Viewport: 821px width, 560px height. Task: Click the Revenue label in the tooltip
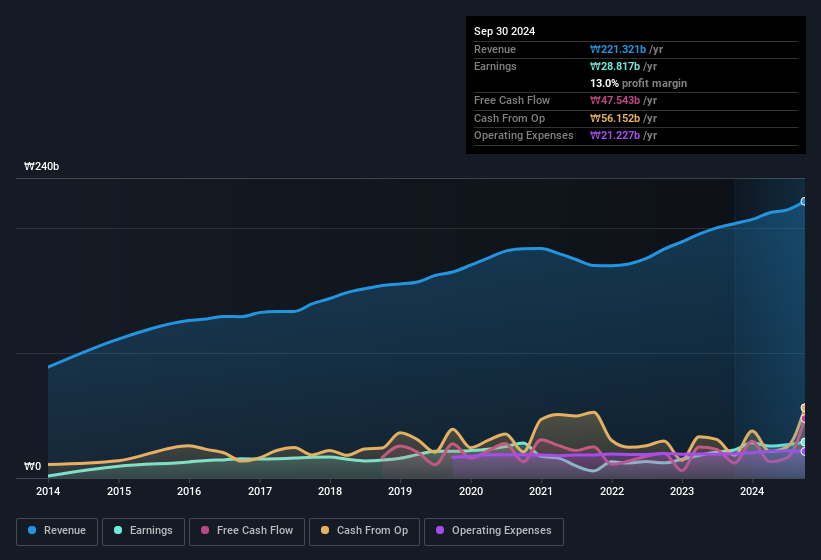click(495, 49)
